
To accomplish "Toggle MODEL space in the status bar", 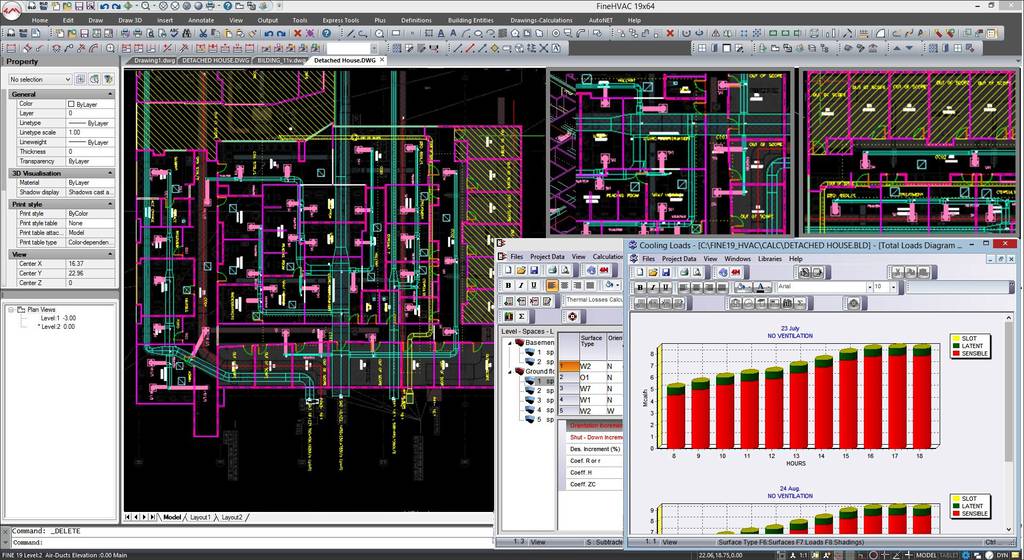I will coord(926,554).
